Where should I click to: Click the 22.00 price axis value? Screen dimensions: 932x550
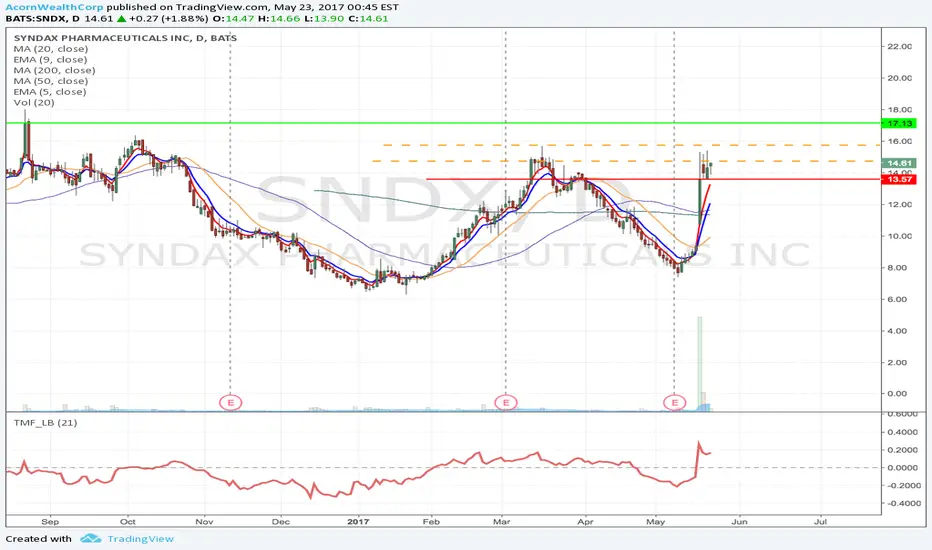point(899,46)
